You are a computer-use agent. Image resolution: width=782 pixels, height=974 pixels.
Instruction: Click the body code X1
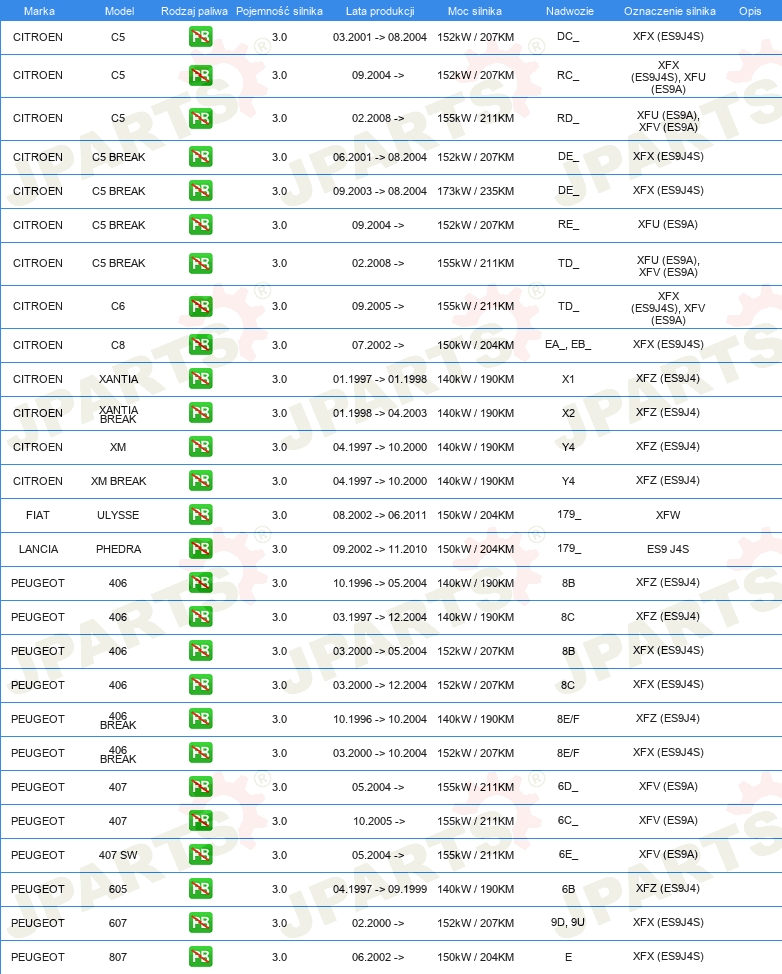(x=568, y=379)
